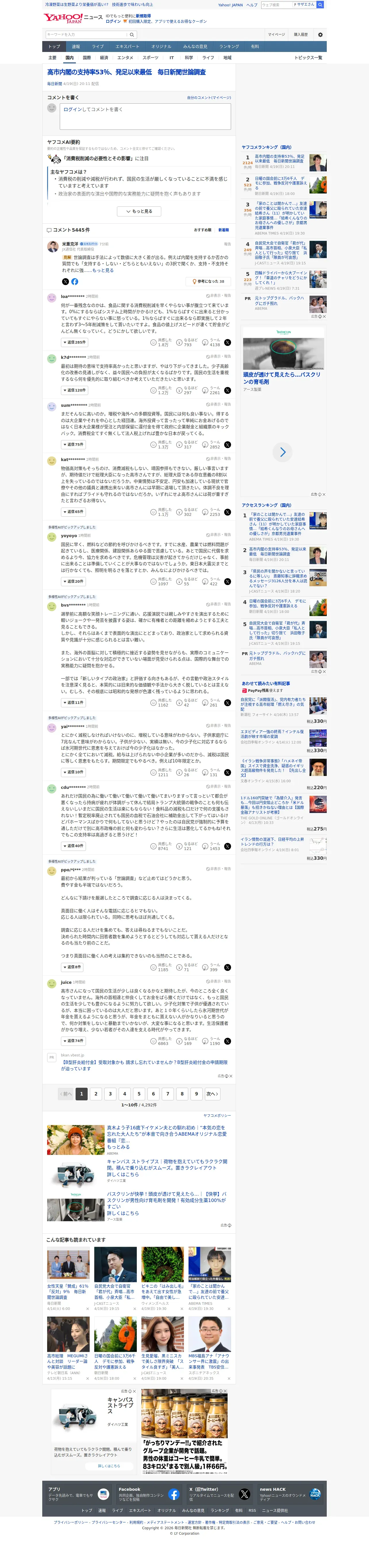Screen dimensions: 369x1568
Task: Dismiss the 女性天皇「賛成」61% recommended article
Action: [x=87, y=1309]
